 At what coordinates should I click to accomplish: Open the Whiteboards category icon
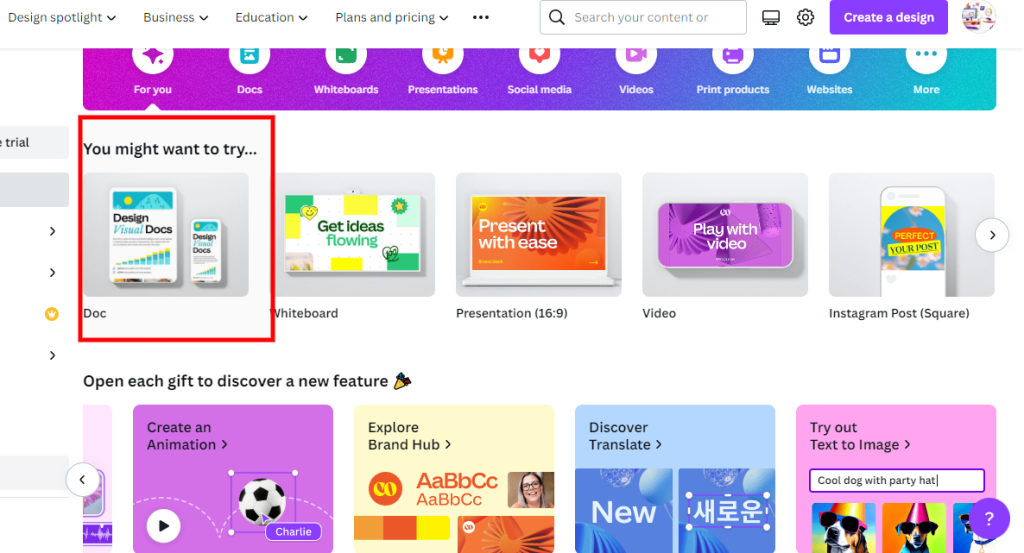click(346, 57)
